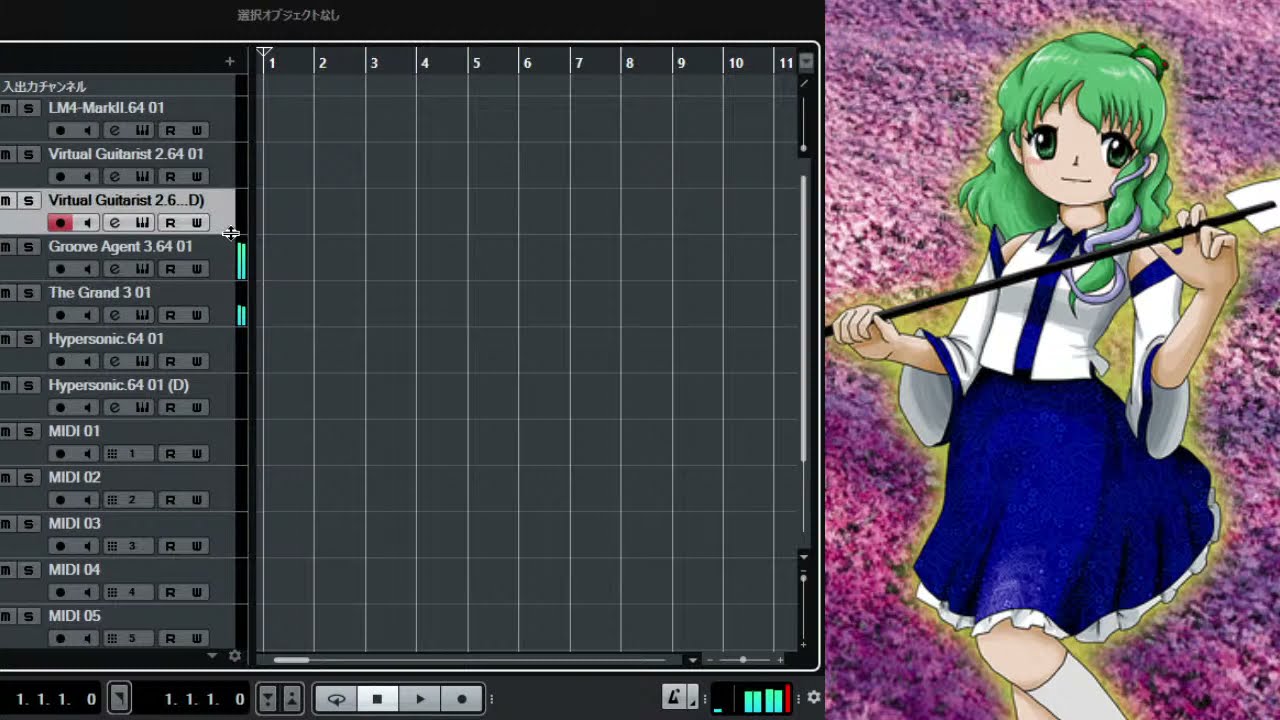The width and height of the screenshot is (1280, 720).
Task: Click the horizontal zoom in plus
Action: [780, 660]
